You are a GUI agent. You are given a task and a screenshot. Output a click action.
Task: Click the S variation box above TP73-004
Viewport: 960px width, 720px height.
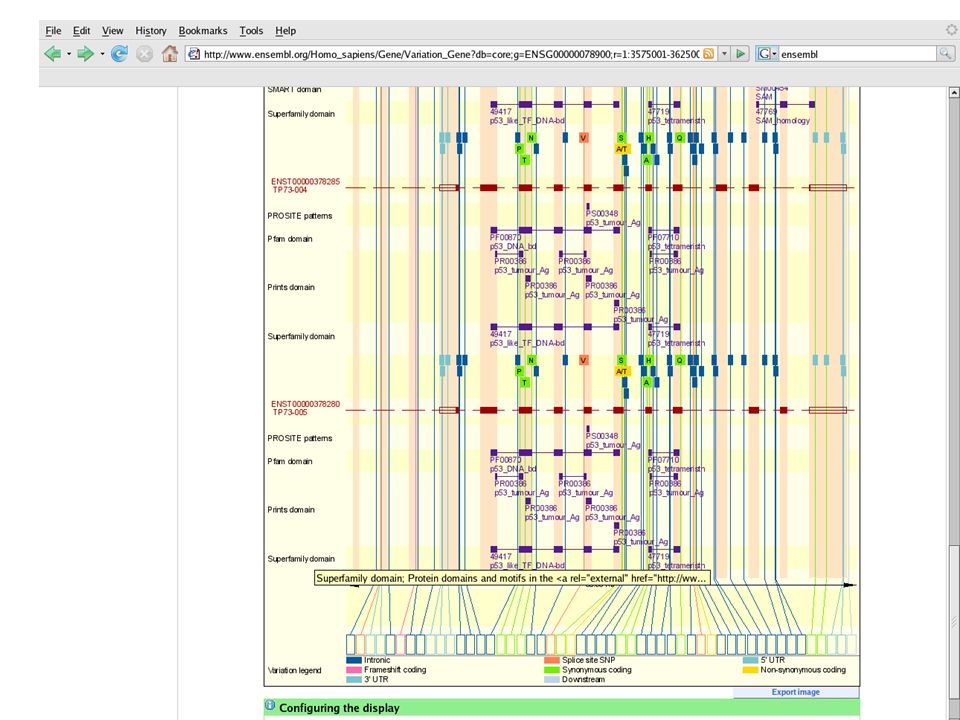point(621,138)
